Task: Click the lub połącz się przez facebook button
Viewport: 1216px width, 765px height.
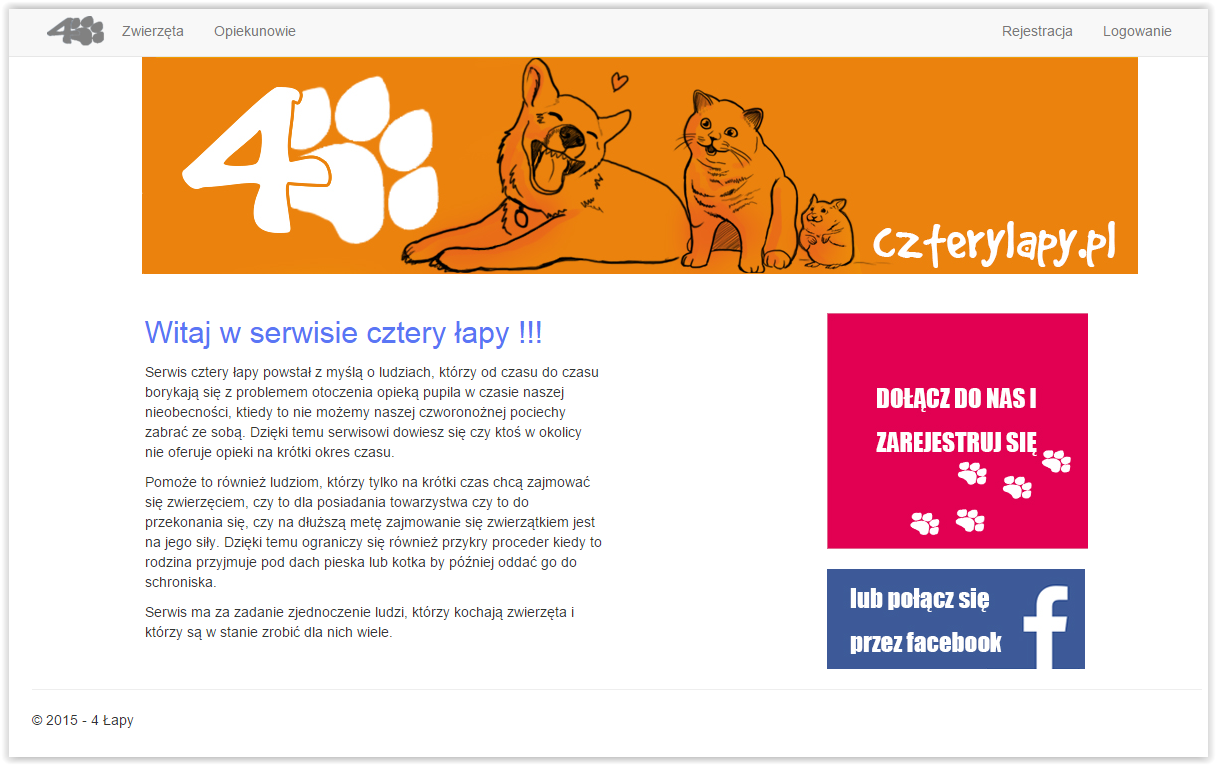Action: coord(956,619)
